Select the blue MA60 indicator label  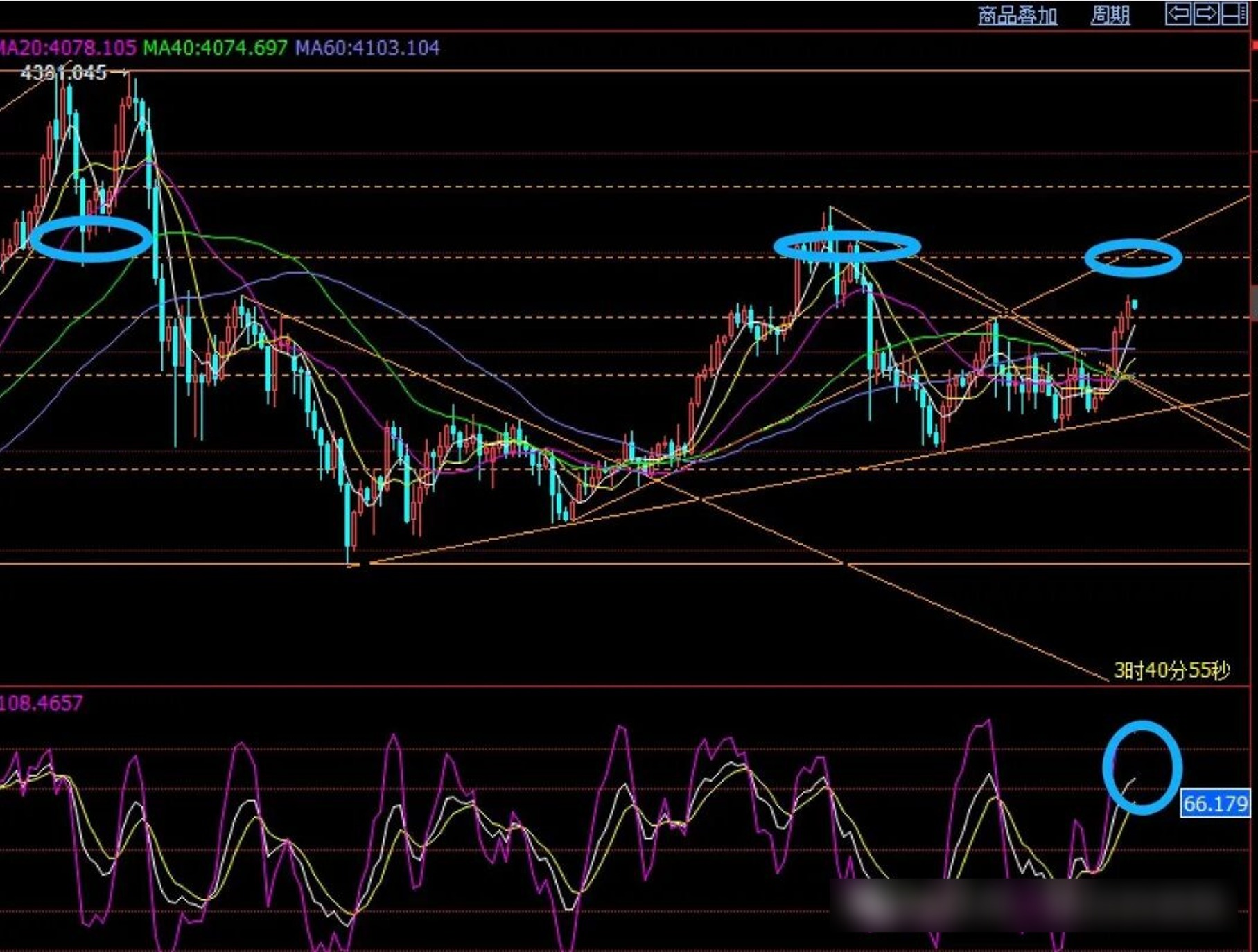[x=367, y=48]
